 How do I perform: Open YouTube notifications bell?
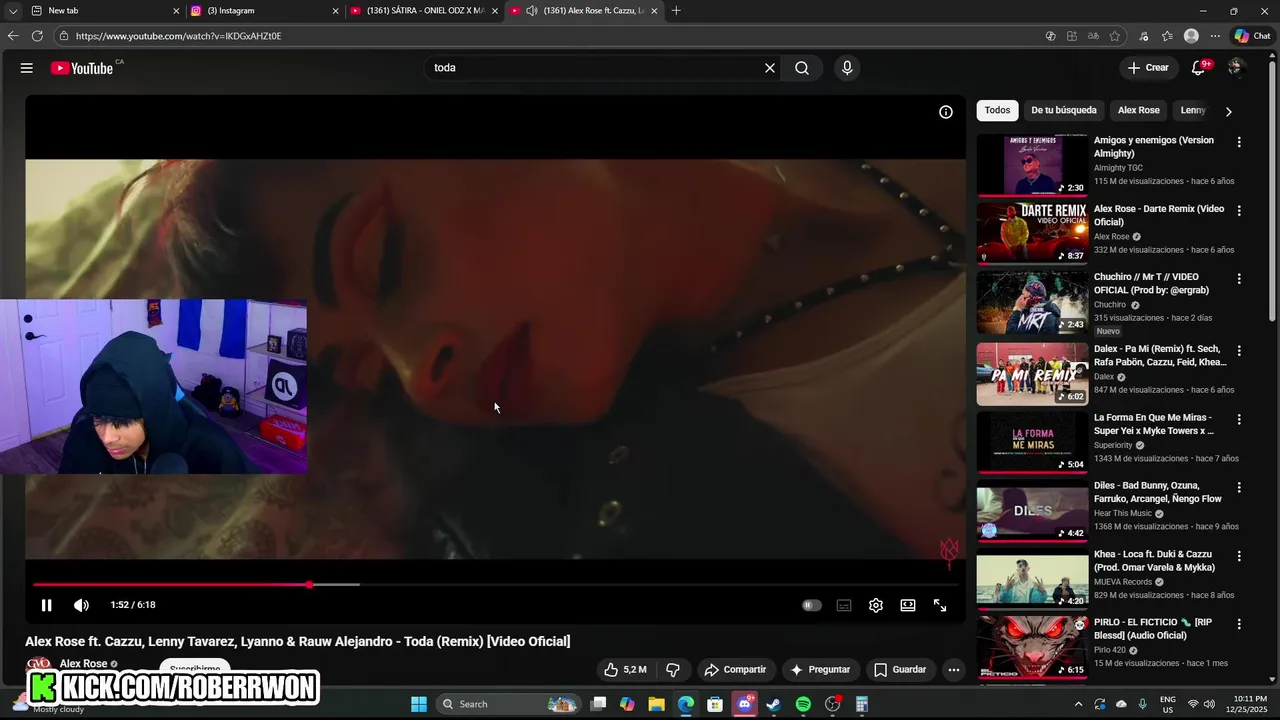(x=1198, y=68)
